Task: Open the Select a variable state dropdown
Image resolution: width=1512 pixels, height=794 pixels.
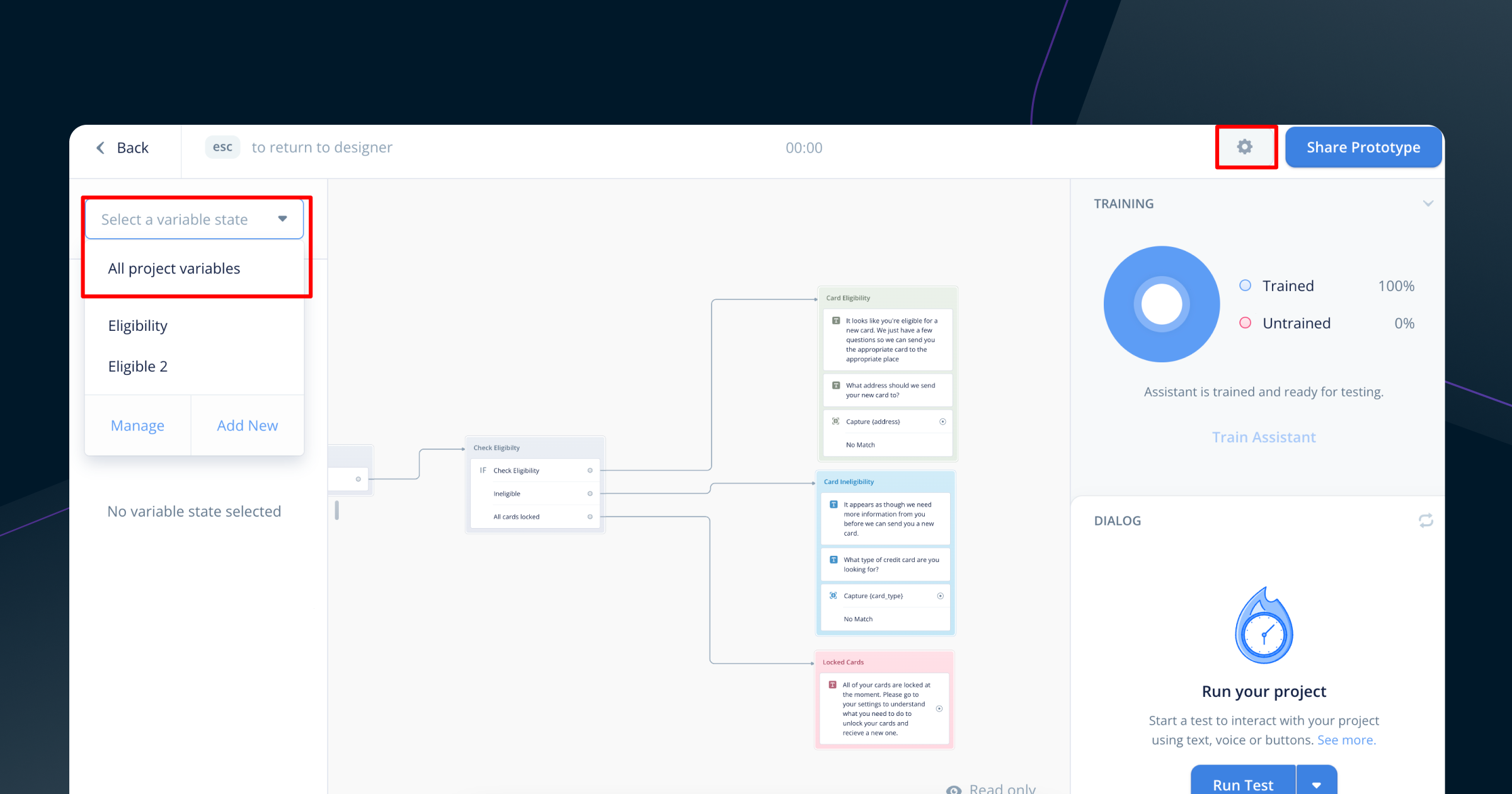Action: point(194,219)
